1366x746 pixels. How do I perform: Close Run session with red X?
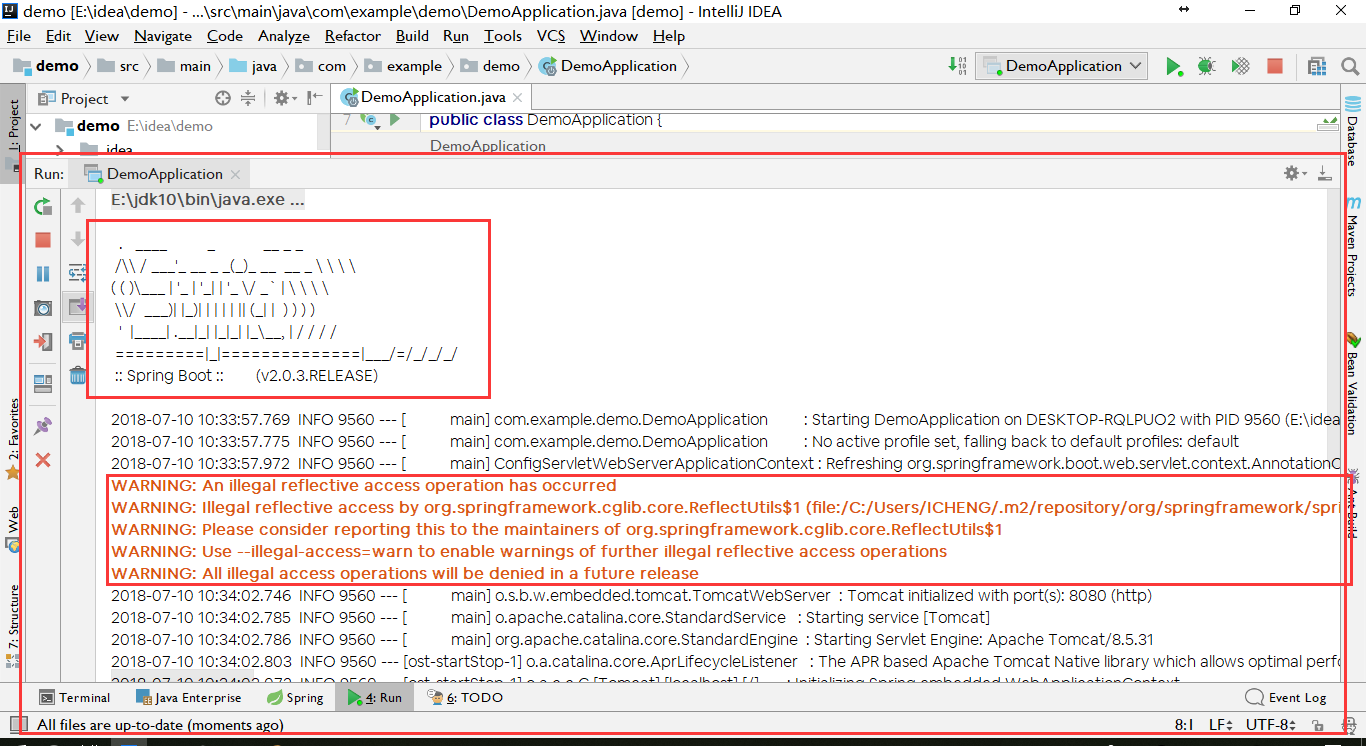click(43, 460)
